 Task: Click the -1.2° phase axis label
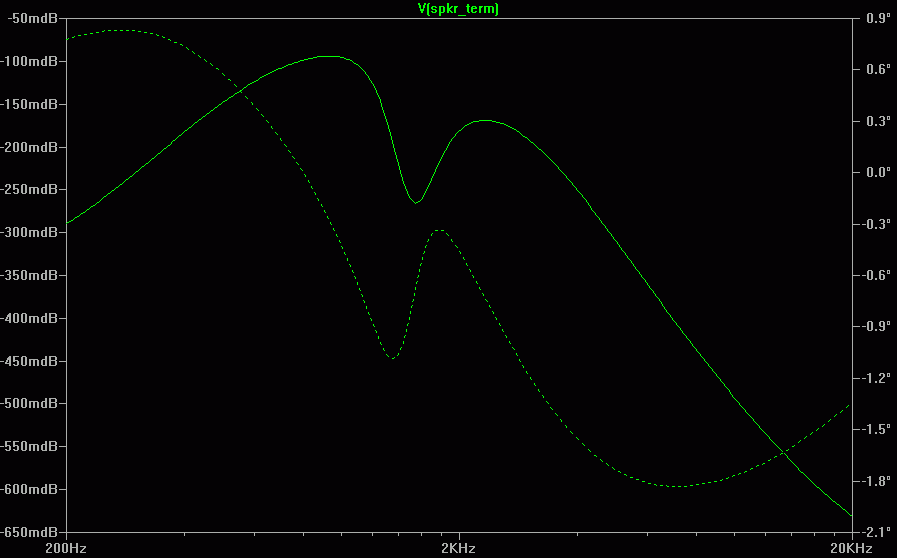click(875, 378)
